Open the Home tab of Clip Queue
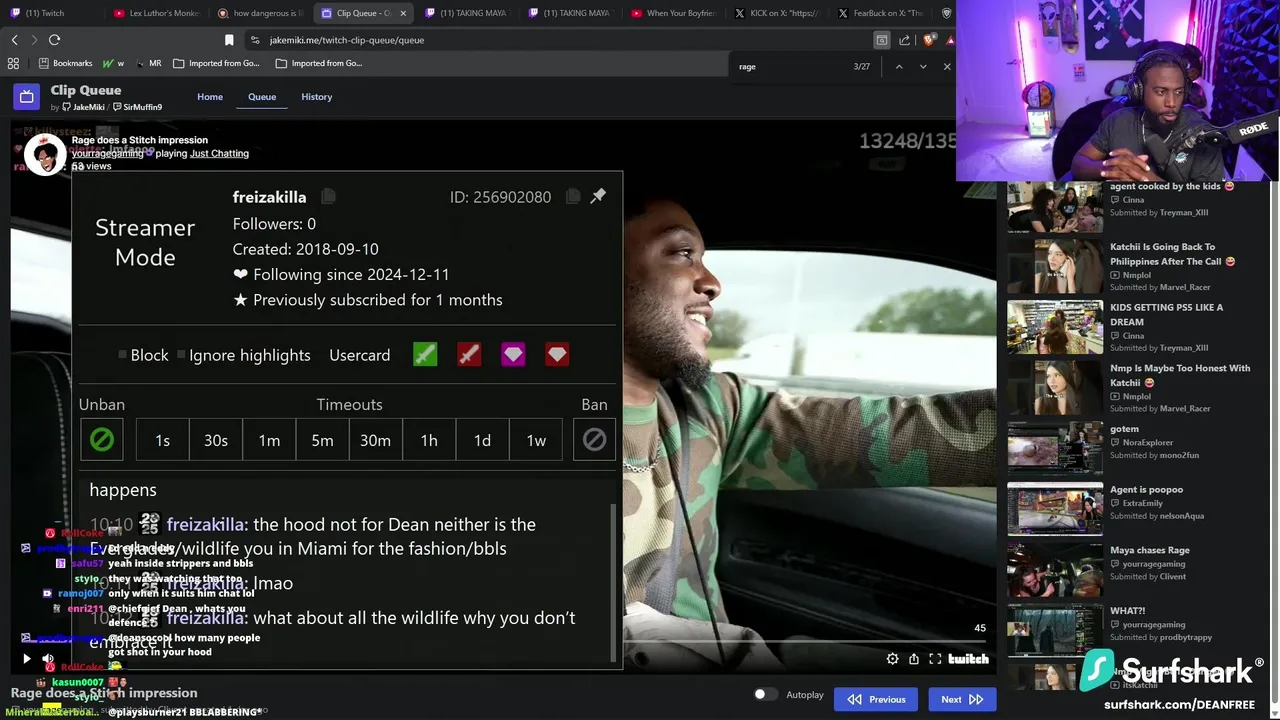This screenshot has width=1280, height=720. (210, 97)
